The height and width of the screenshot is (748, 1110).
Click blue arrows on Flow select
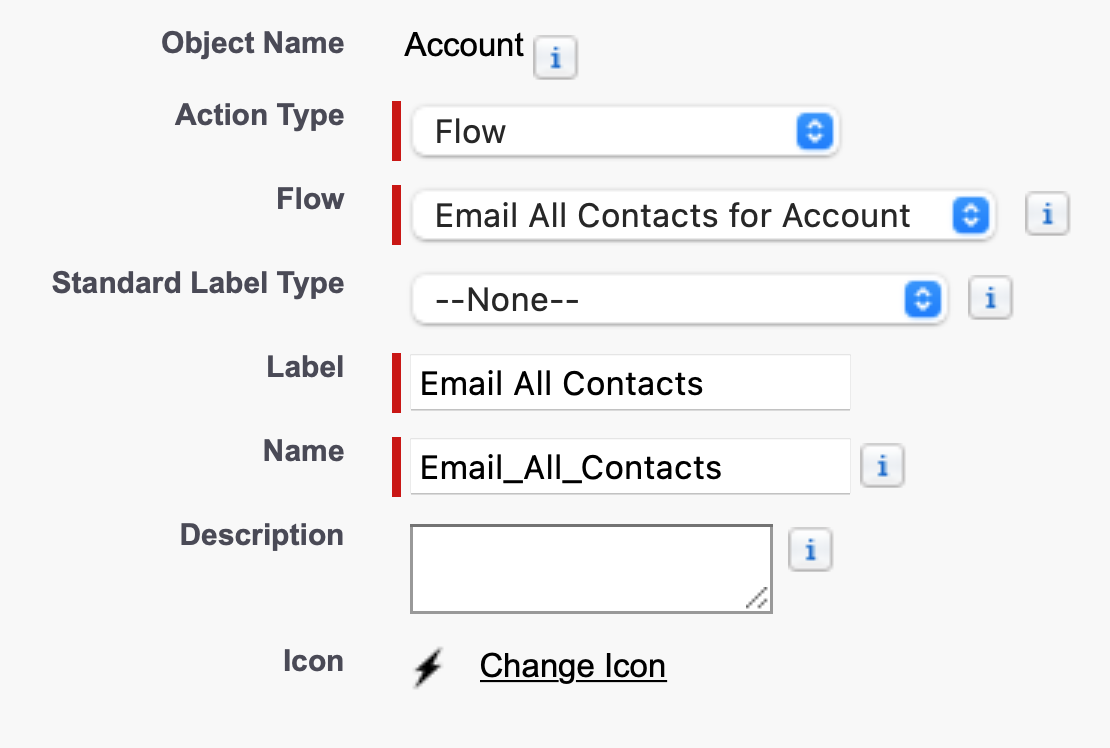click(x=971, y=215)
